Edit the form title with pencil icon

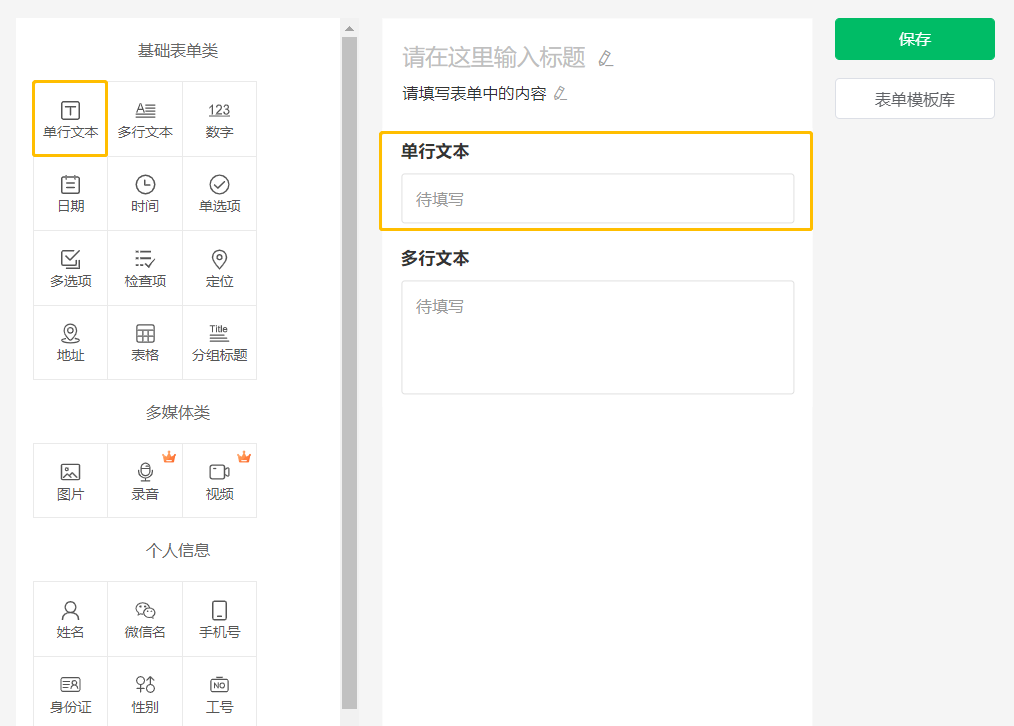pos(605,58)
